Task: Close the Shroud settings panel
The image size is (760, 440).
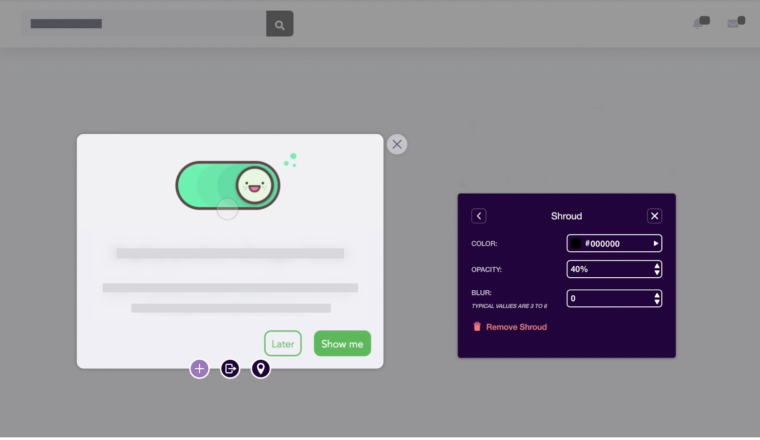Action: [654, 216]
